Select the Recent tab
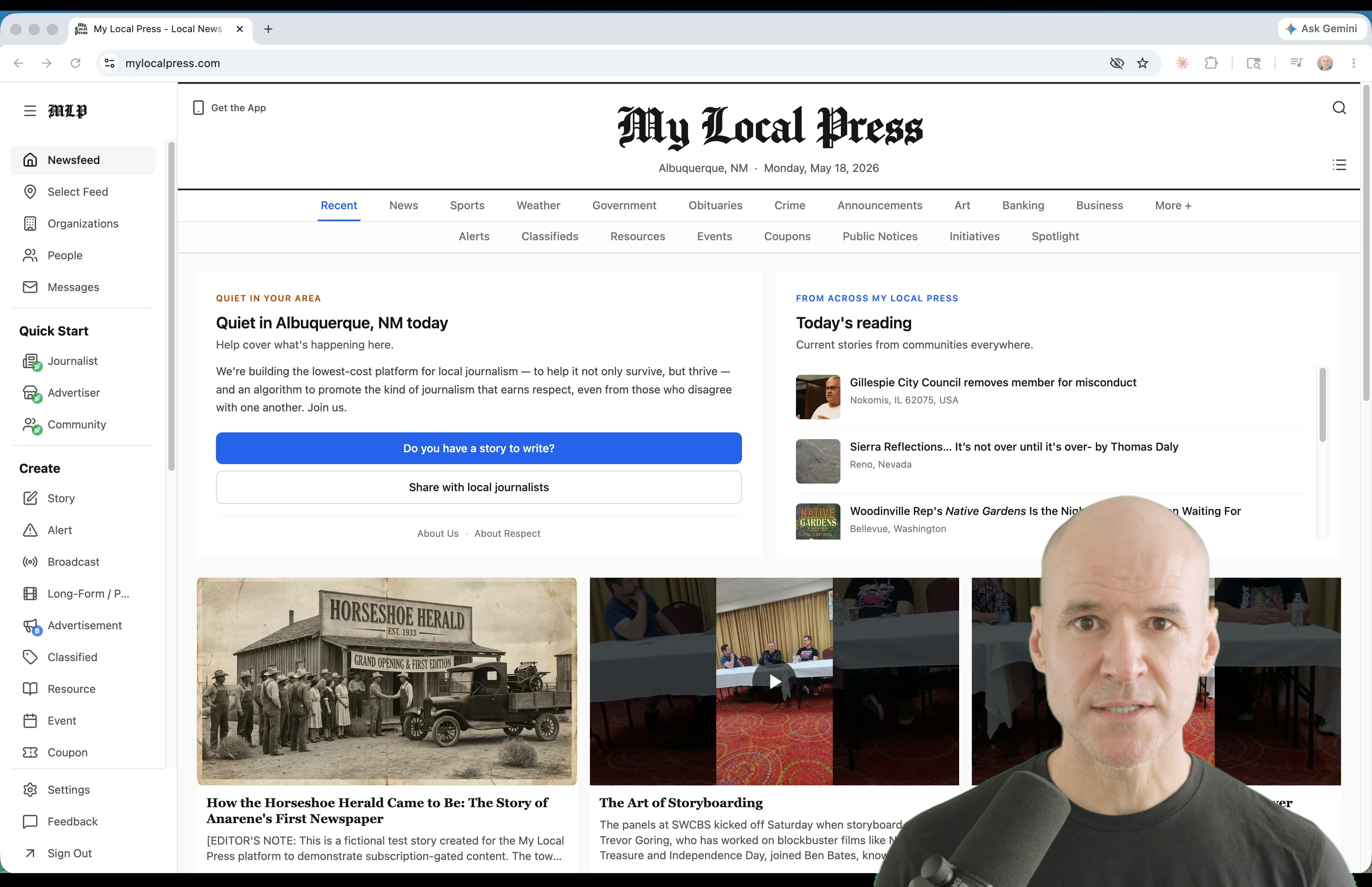This screenshot has height=887, width=1372. [x=339, y=206]
